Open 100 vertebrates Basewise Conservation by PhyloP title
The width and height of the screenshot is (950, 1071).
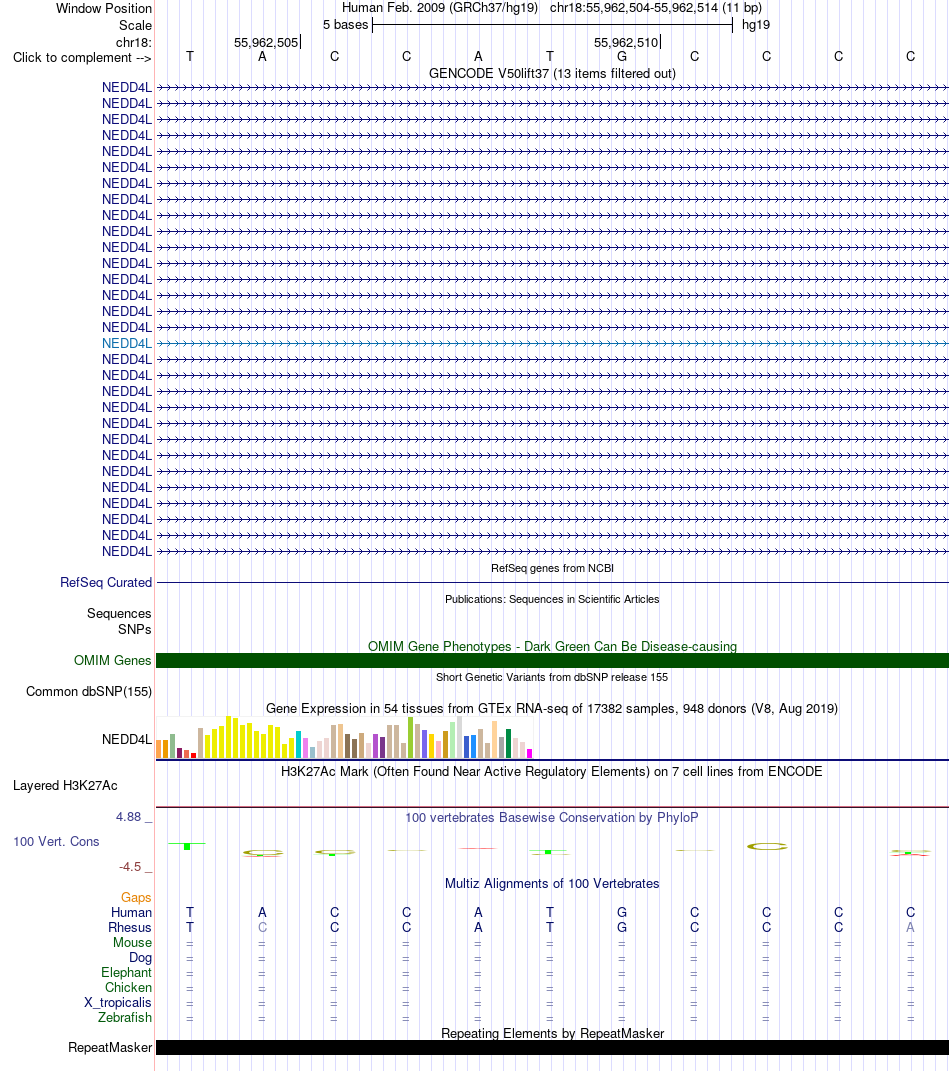pyautogui.click(x=552, y=817)
